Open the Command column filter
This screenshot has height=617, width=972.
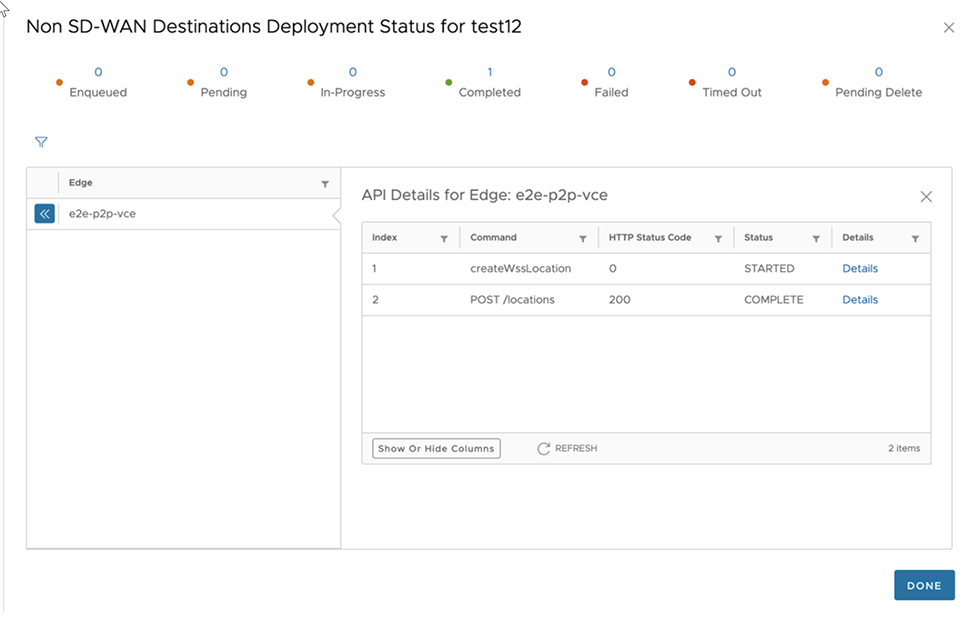coord(583,239)
